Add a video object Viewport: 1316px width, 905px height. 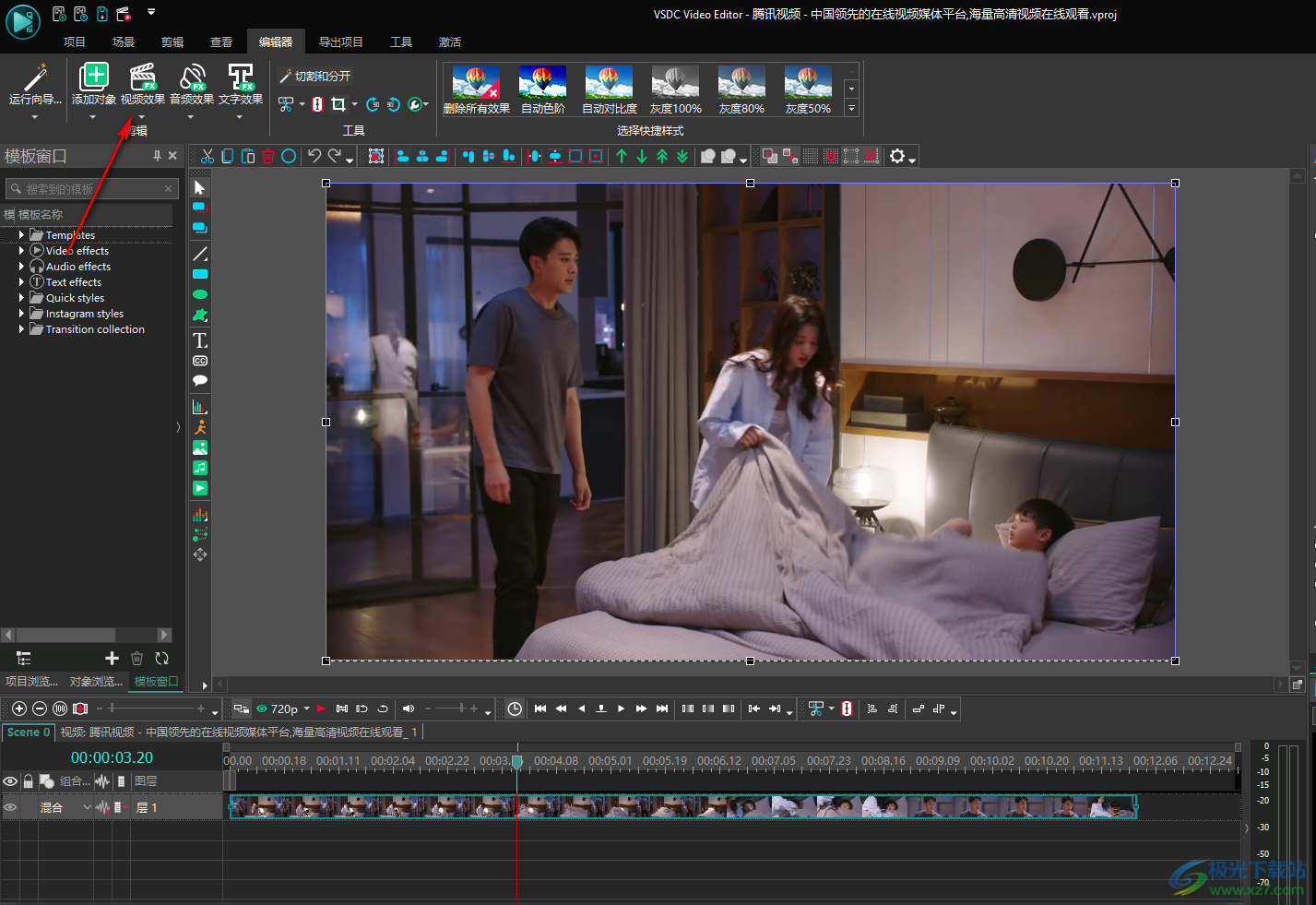tap(200, 488)
